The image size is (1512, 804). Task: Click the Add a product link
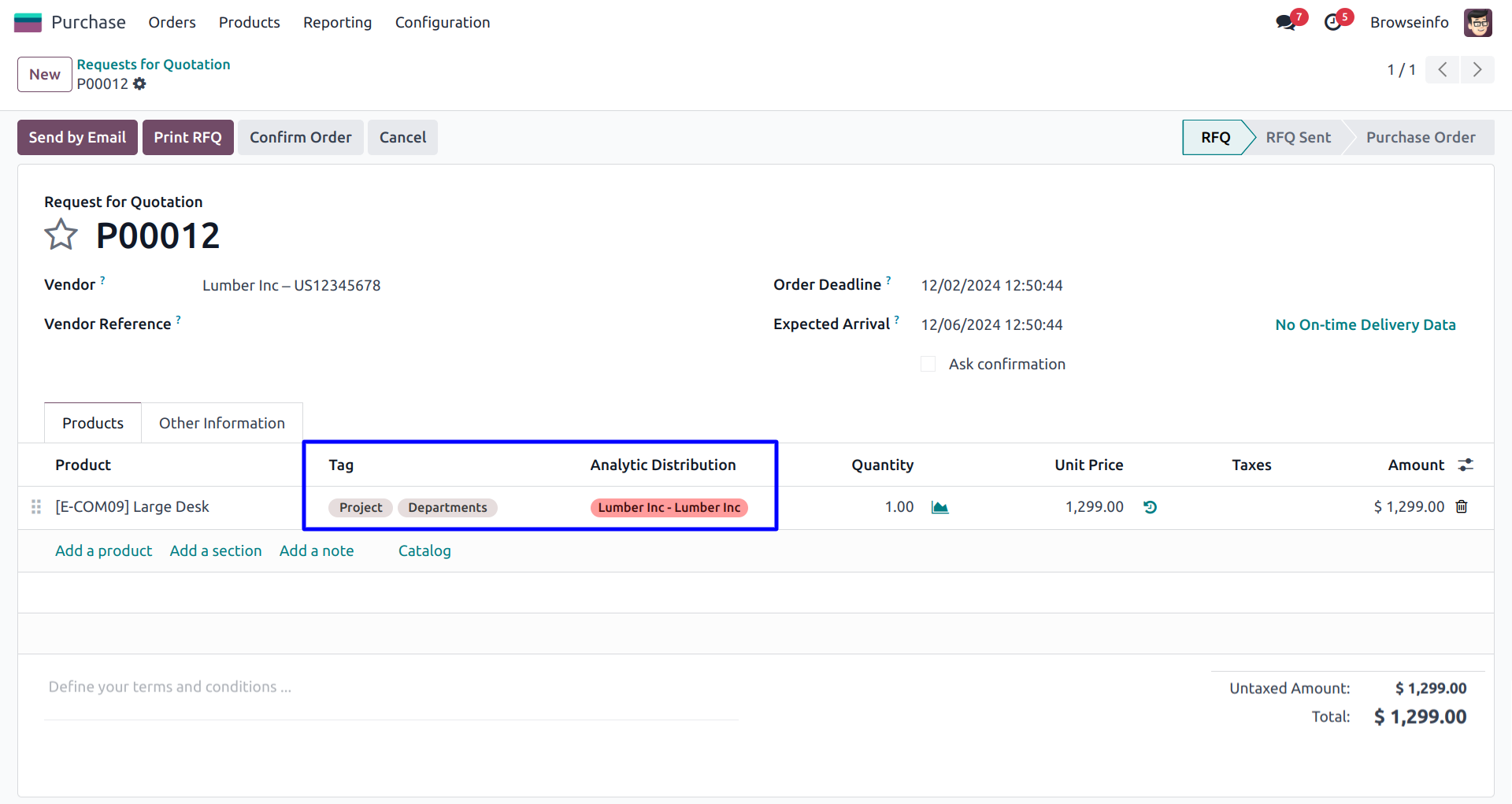103,551
